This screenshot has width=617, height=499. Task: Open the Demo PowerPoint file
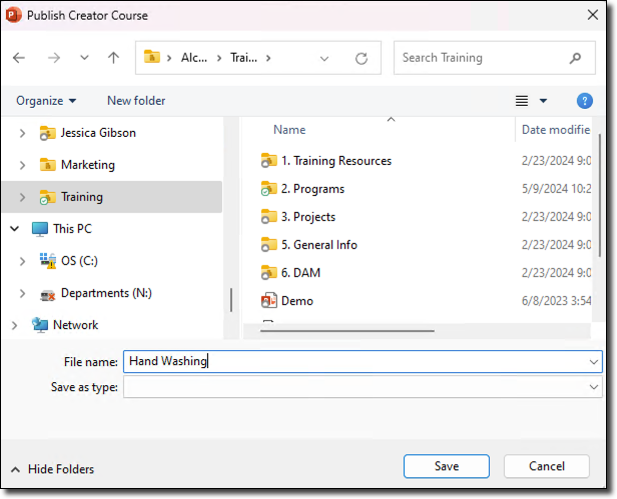click(x=297, y=301)
